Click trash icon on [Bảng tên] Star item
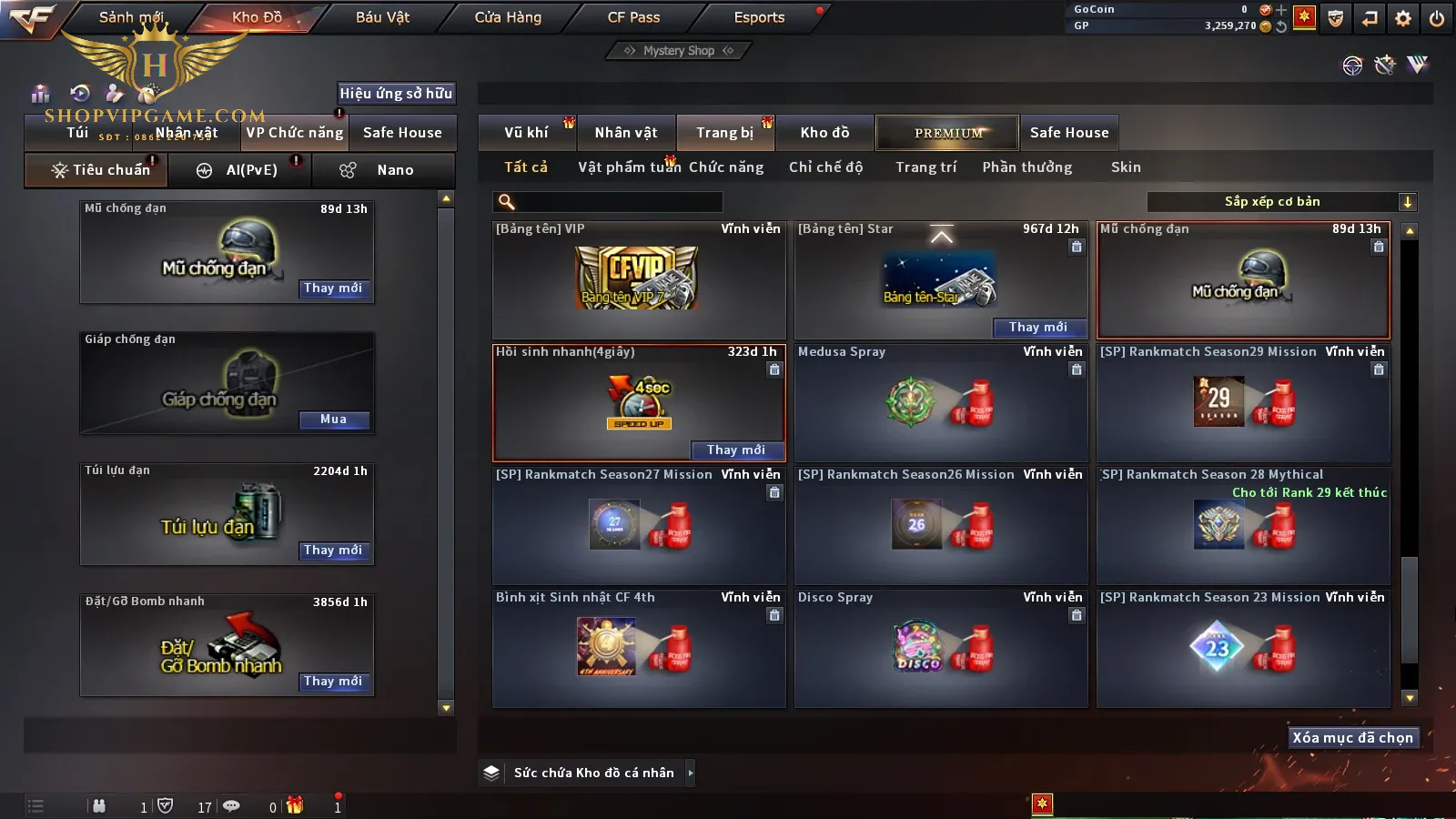The image size is (1456, 819). [x=1077, y=247]
